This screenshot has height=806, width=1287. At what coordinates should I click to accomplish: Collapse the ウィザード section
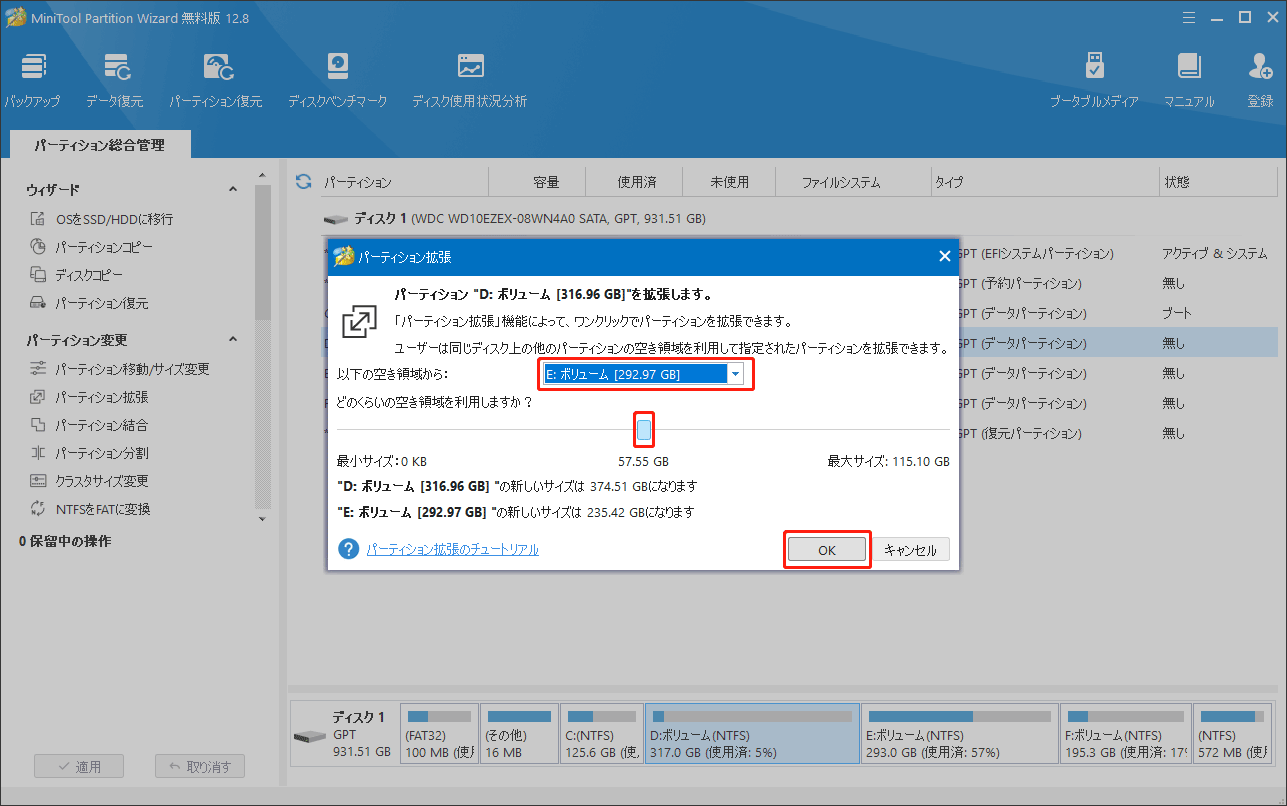233,189
